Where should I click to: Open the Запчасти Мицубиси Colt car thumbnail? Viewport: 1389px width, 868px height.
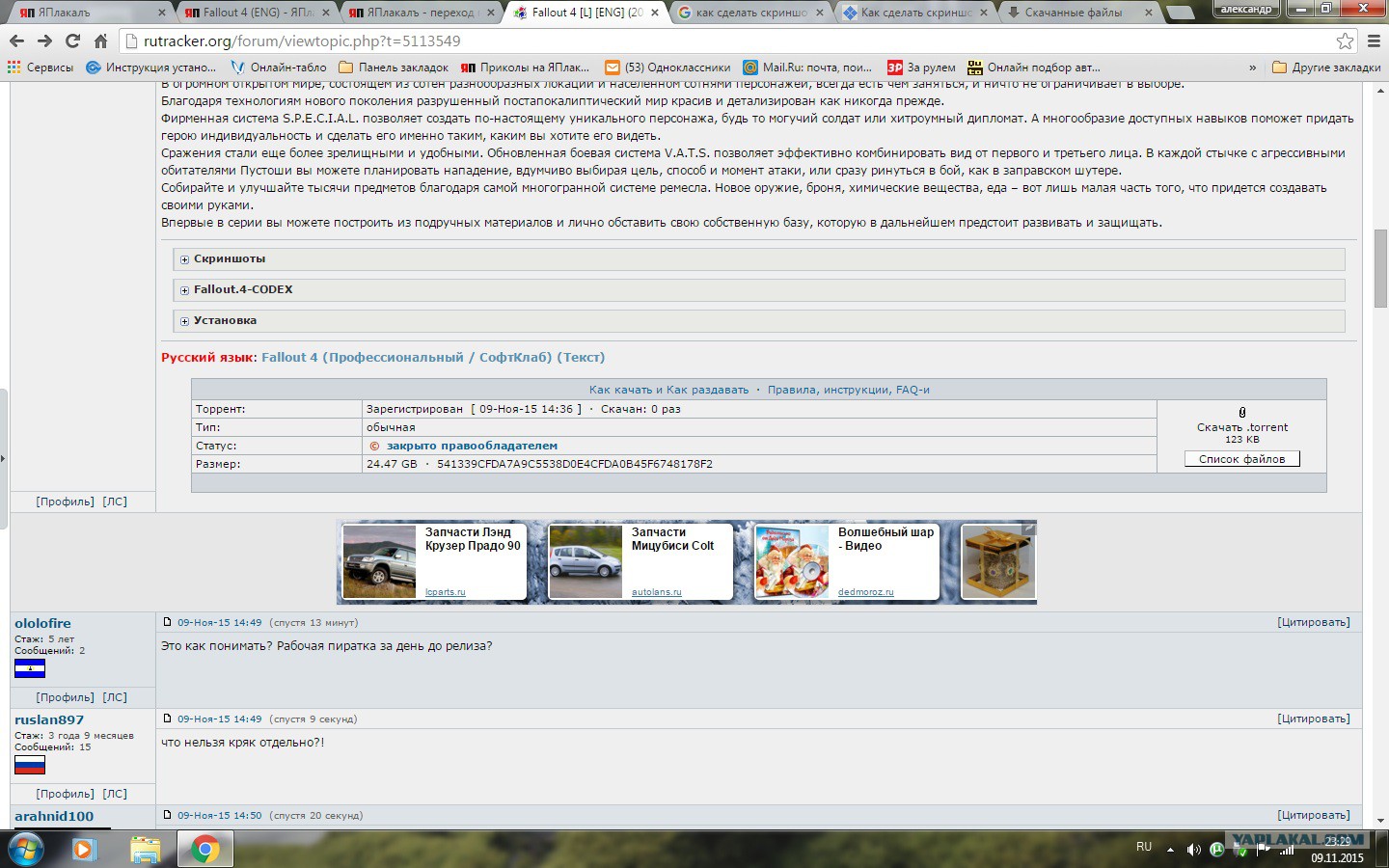586,562
